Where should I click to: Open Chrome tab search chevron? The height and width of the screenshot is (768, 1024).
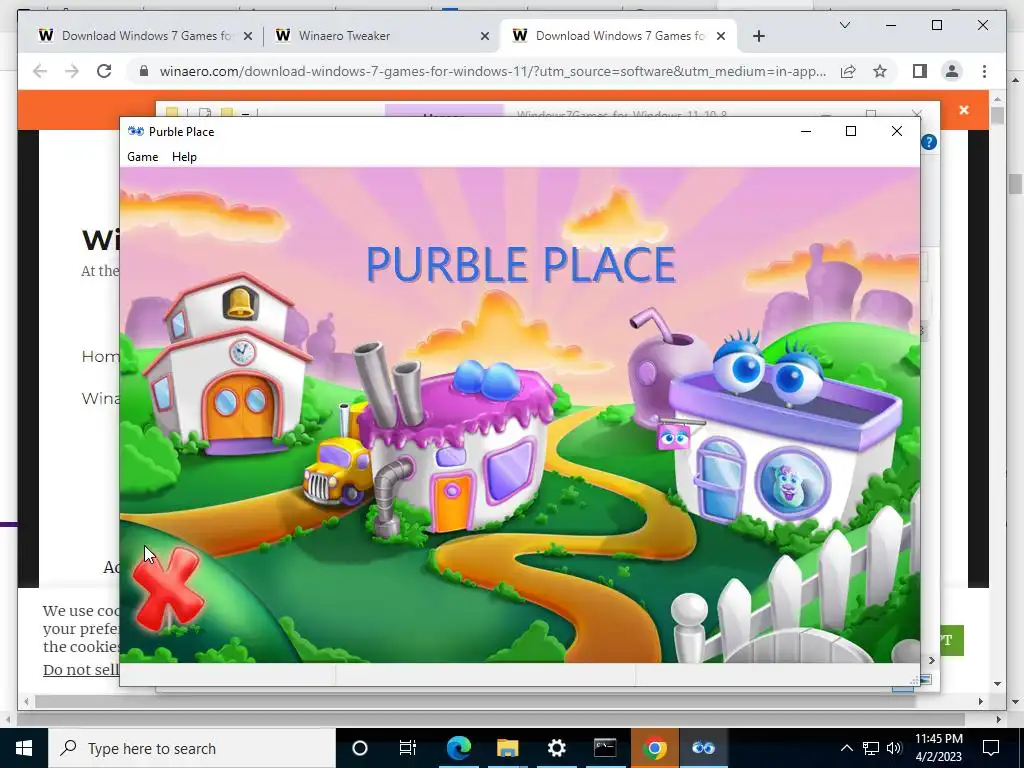click(x=844, y=25)
